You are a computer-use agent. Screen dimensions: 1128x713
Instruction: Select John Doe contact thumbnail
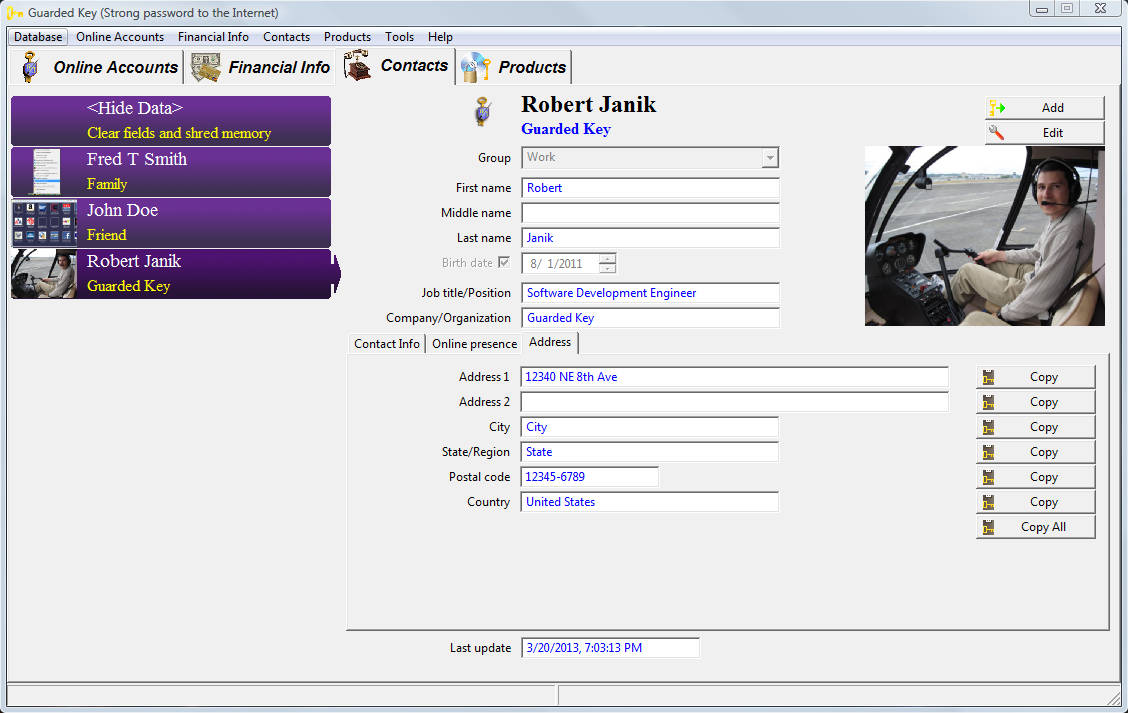click(x=45, y=224)
